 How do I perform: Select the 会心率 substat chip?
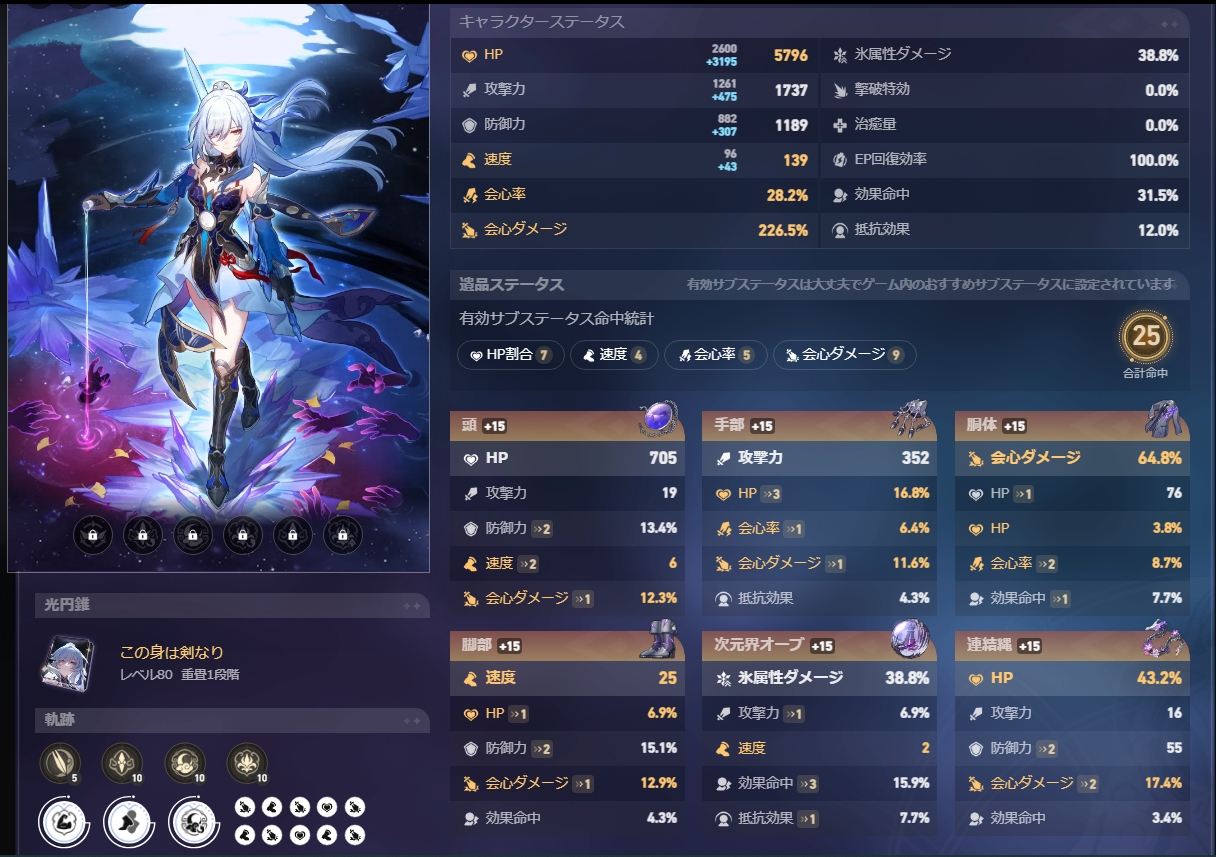(716, 354)
